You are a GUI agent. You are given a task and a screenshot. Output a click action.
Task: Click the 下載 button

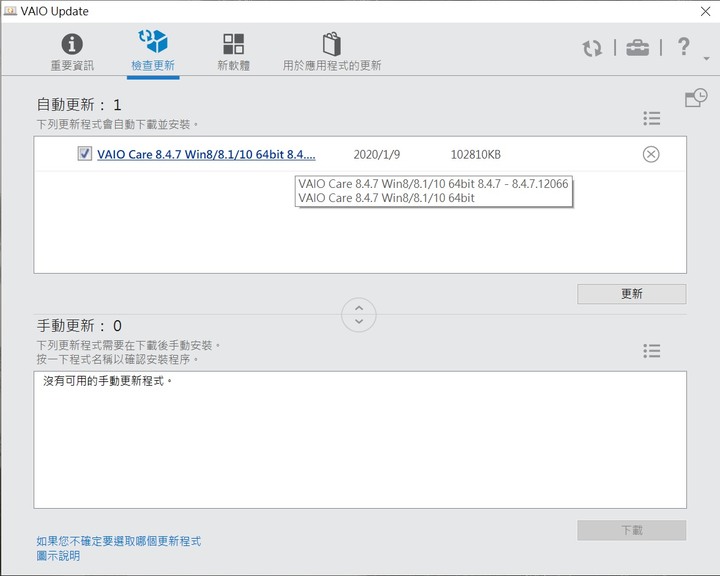coord(631,531)
